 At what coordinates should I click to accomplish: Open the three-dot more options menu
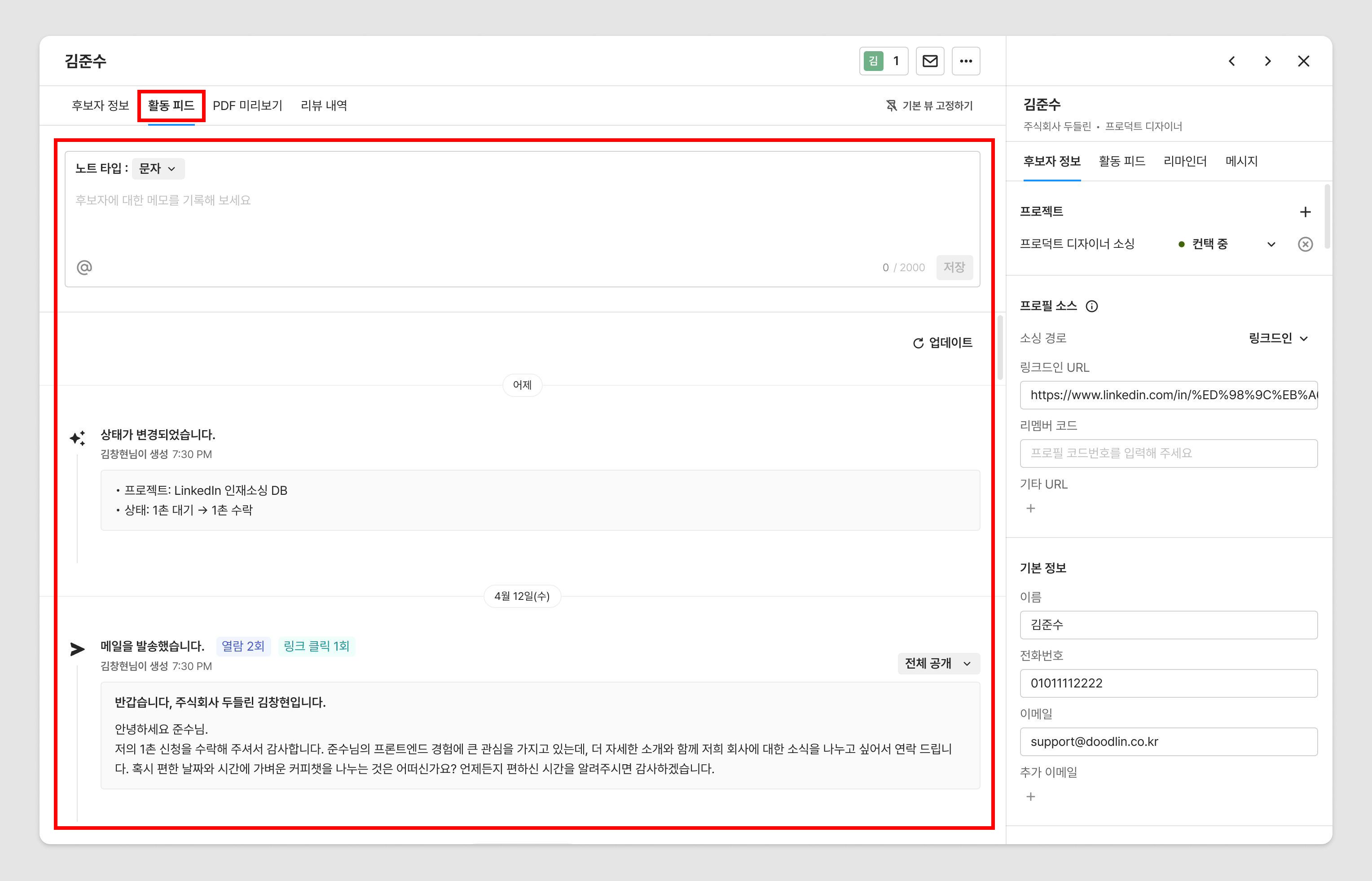(x=965, y=61)
